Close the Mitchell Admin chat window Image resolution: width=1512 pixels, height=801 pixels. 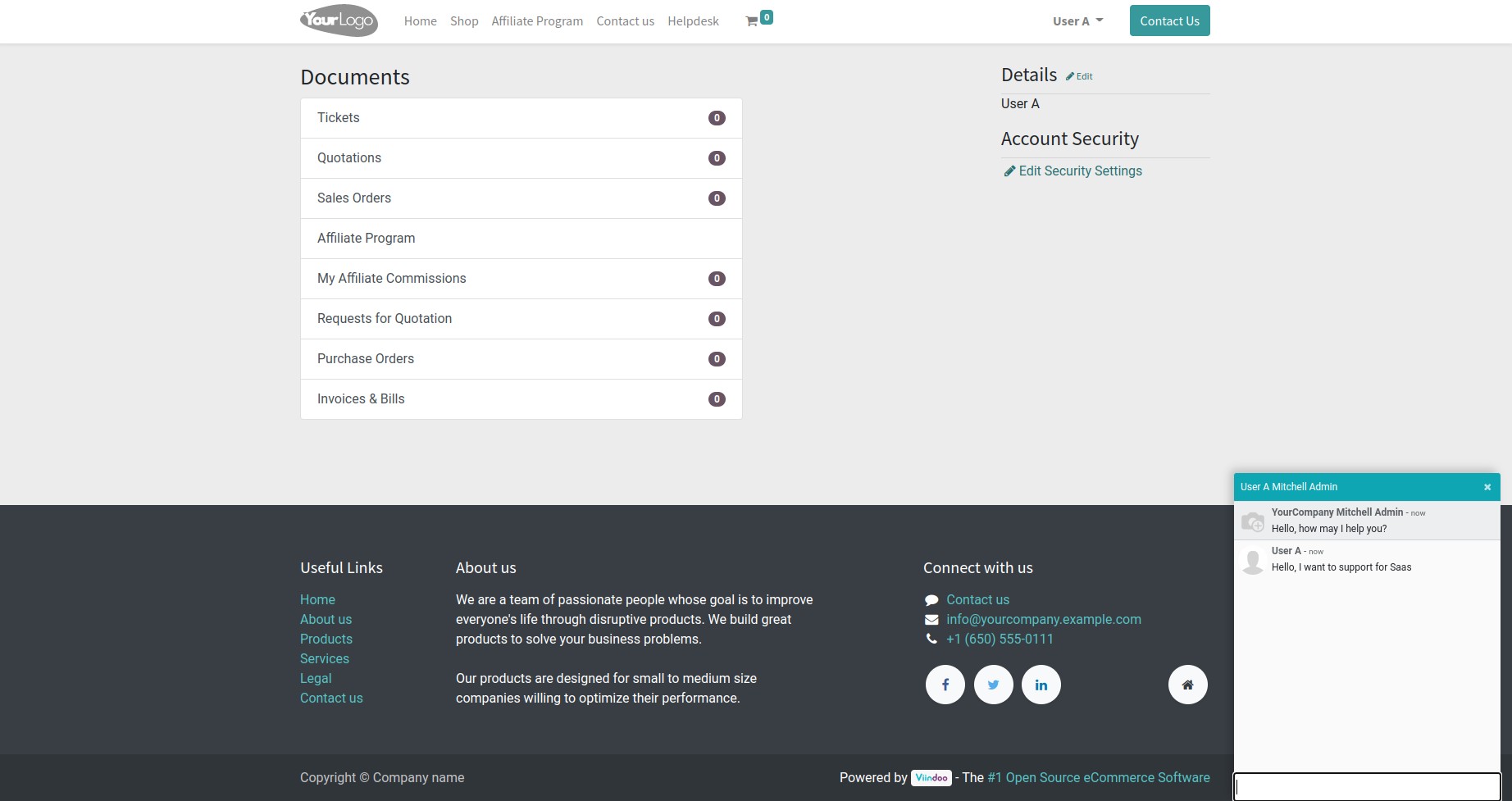1487,487
